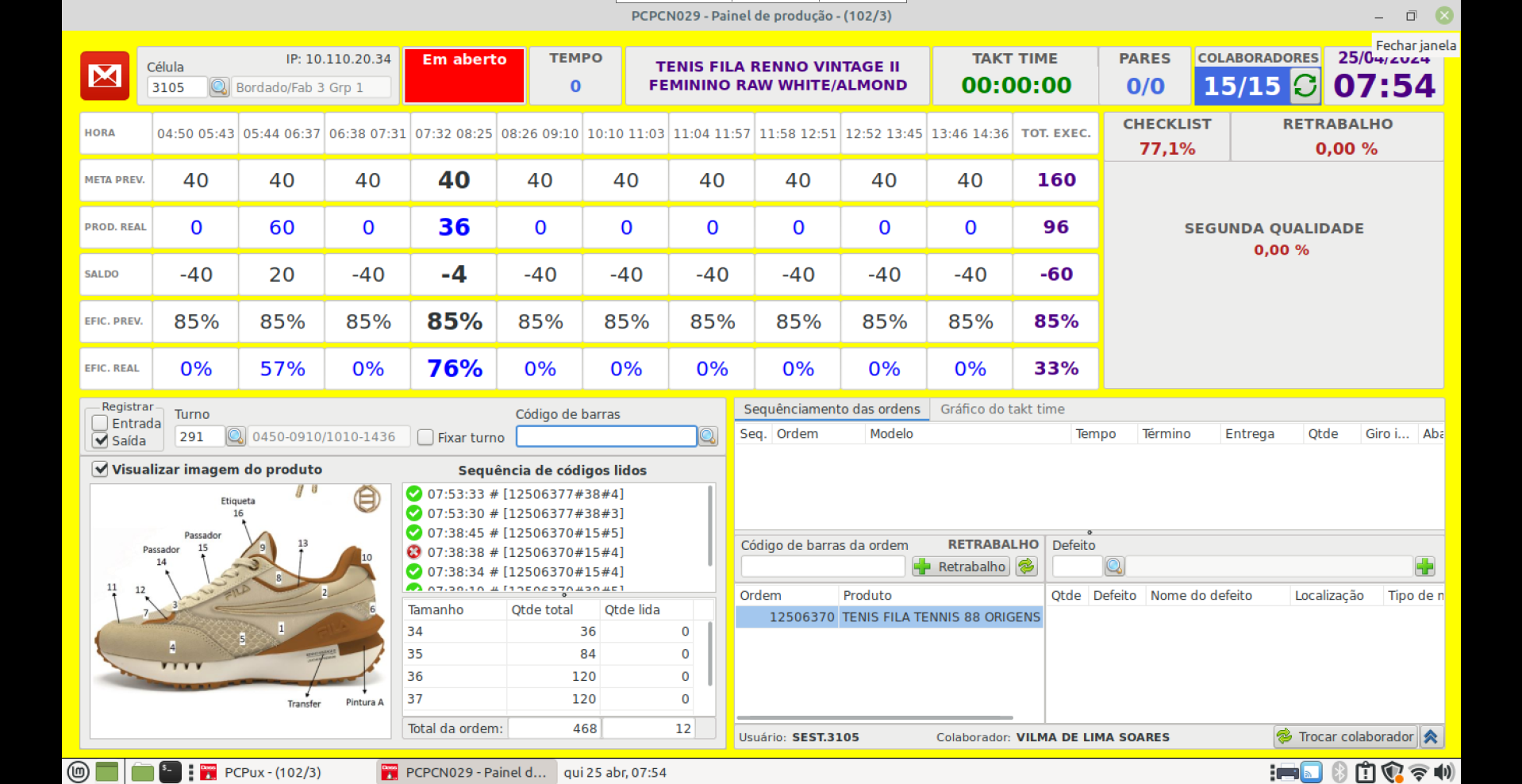Viewport: 1522px width, 784px height.
Task: Click the Retrabalho button
Action: [x=961, y=567]
